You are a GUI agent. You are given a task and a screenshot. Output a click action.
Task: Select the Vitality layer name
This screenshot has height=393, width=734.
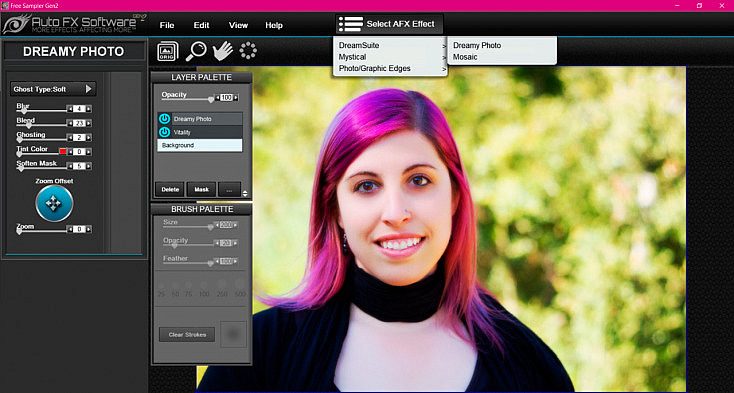coord(182,132)
